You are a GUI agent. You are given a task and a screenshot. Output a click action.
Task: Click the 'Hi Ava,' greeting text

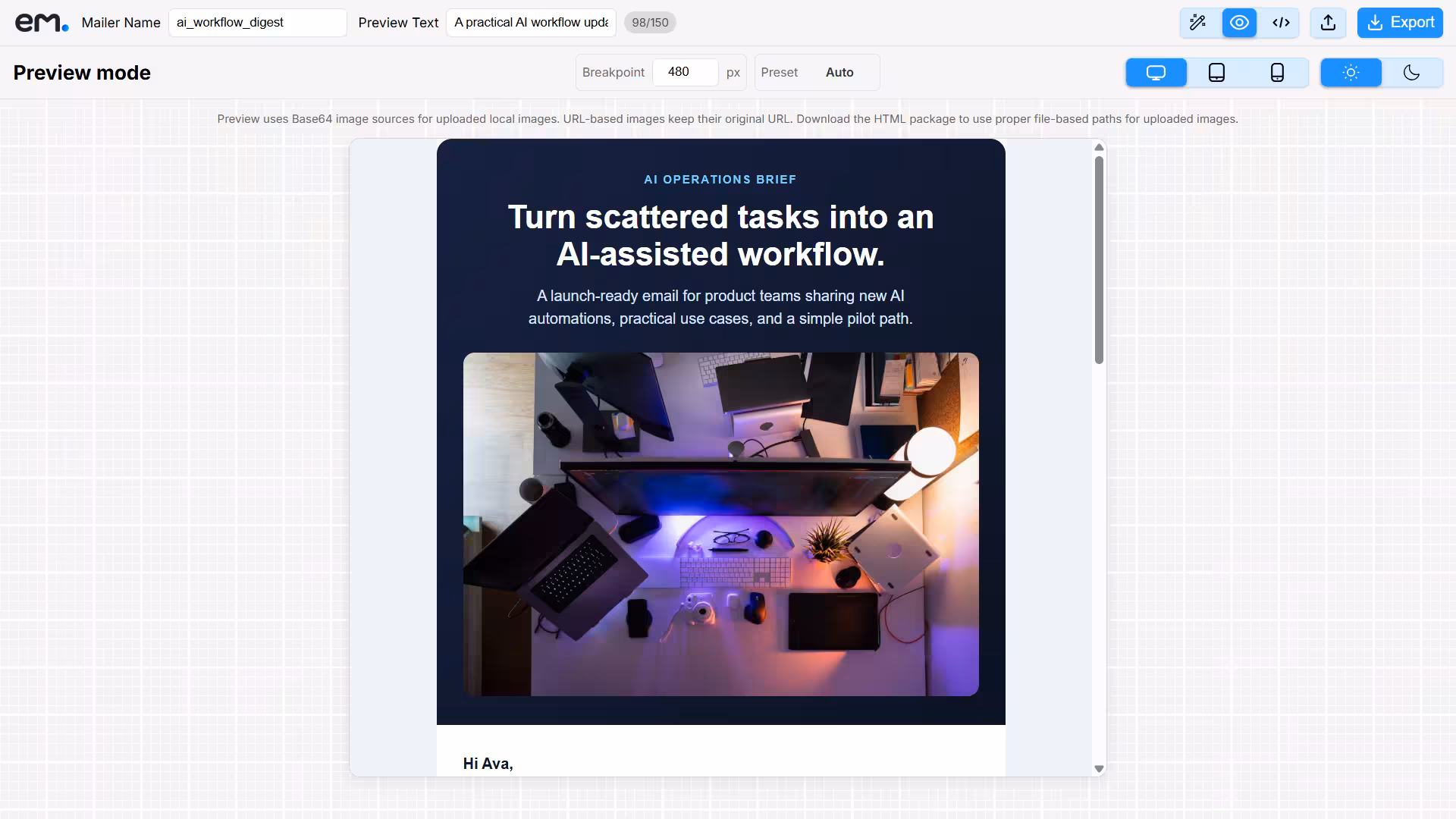point(488,764)
